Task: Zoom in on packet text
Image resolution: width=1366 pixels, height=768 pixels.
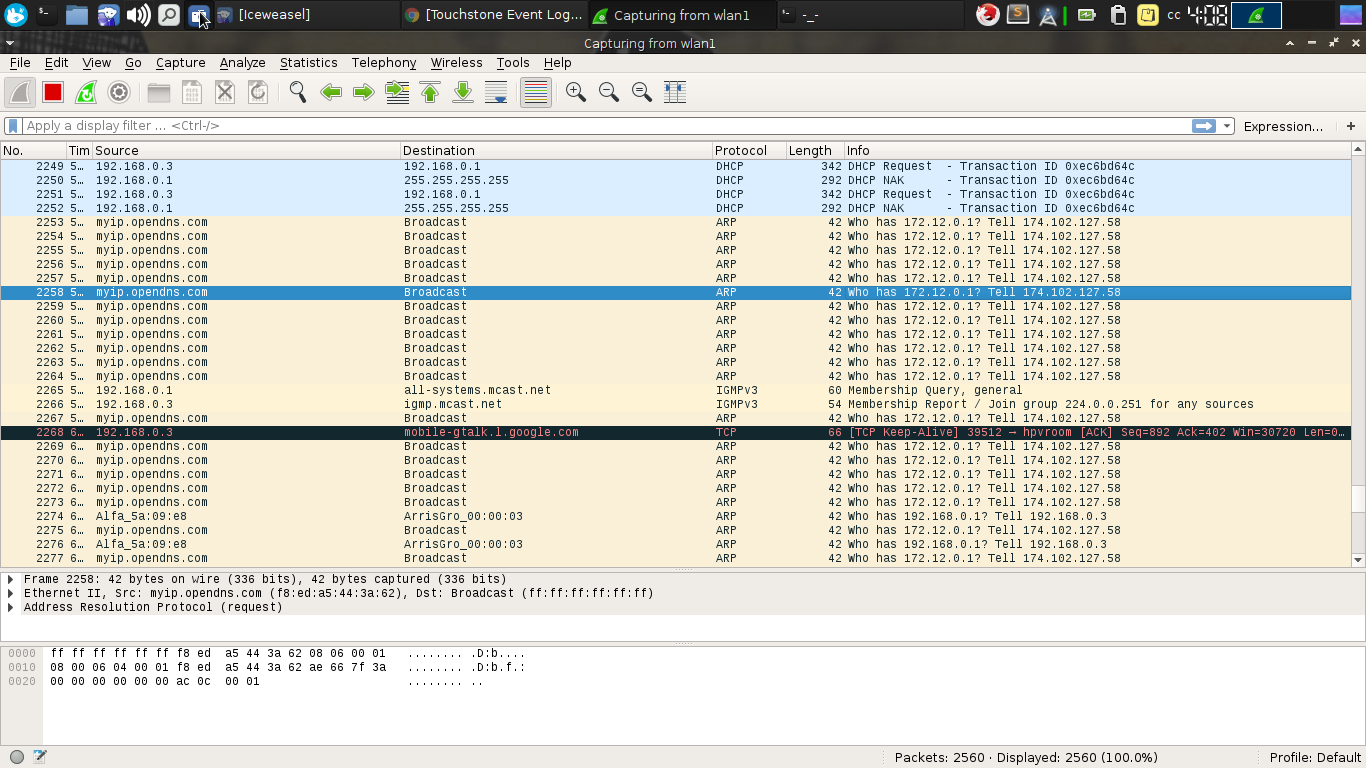Action: point(576,92)
